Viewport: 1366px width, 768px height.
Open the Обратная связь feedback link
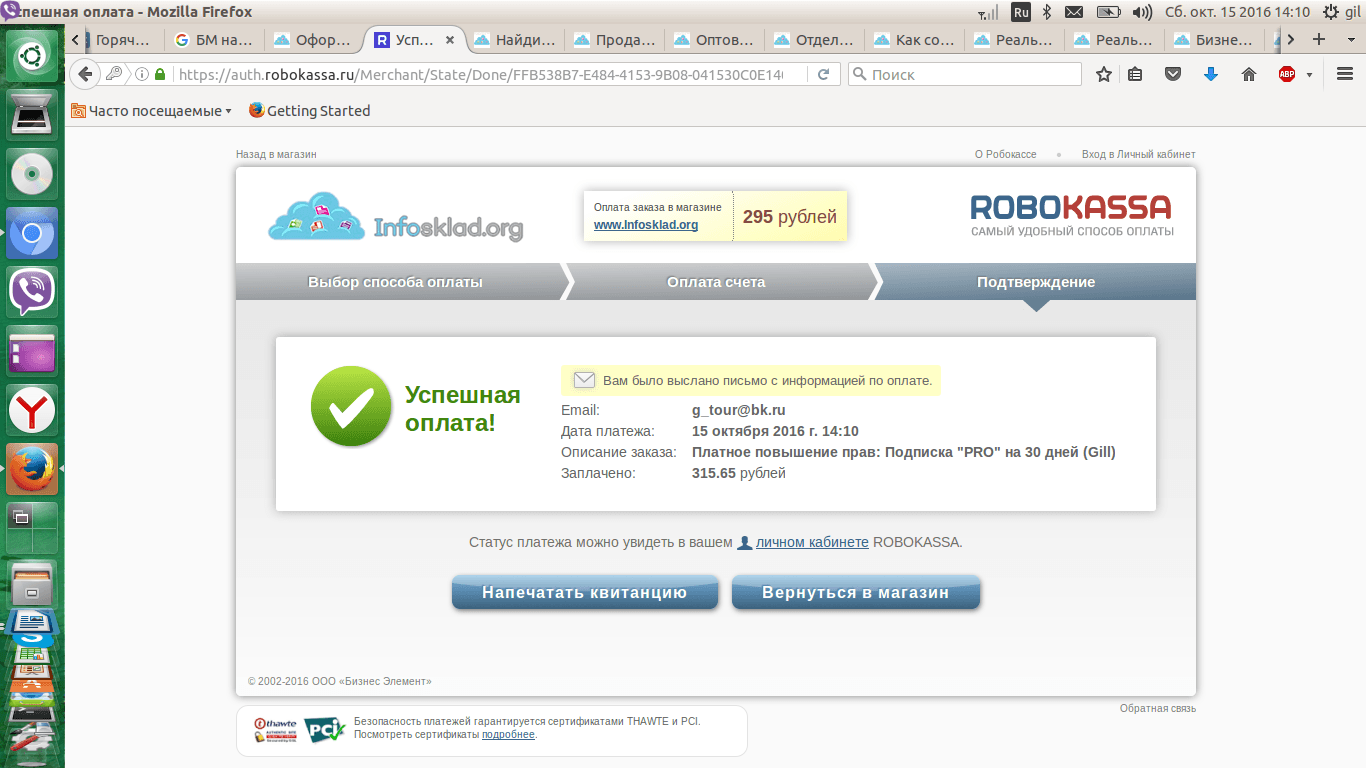(1158, 709)
